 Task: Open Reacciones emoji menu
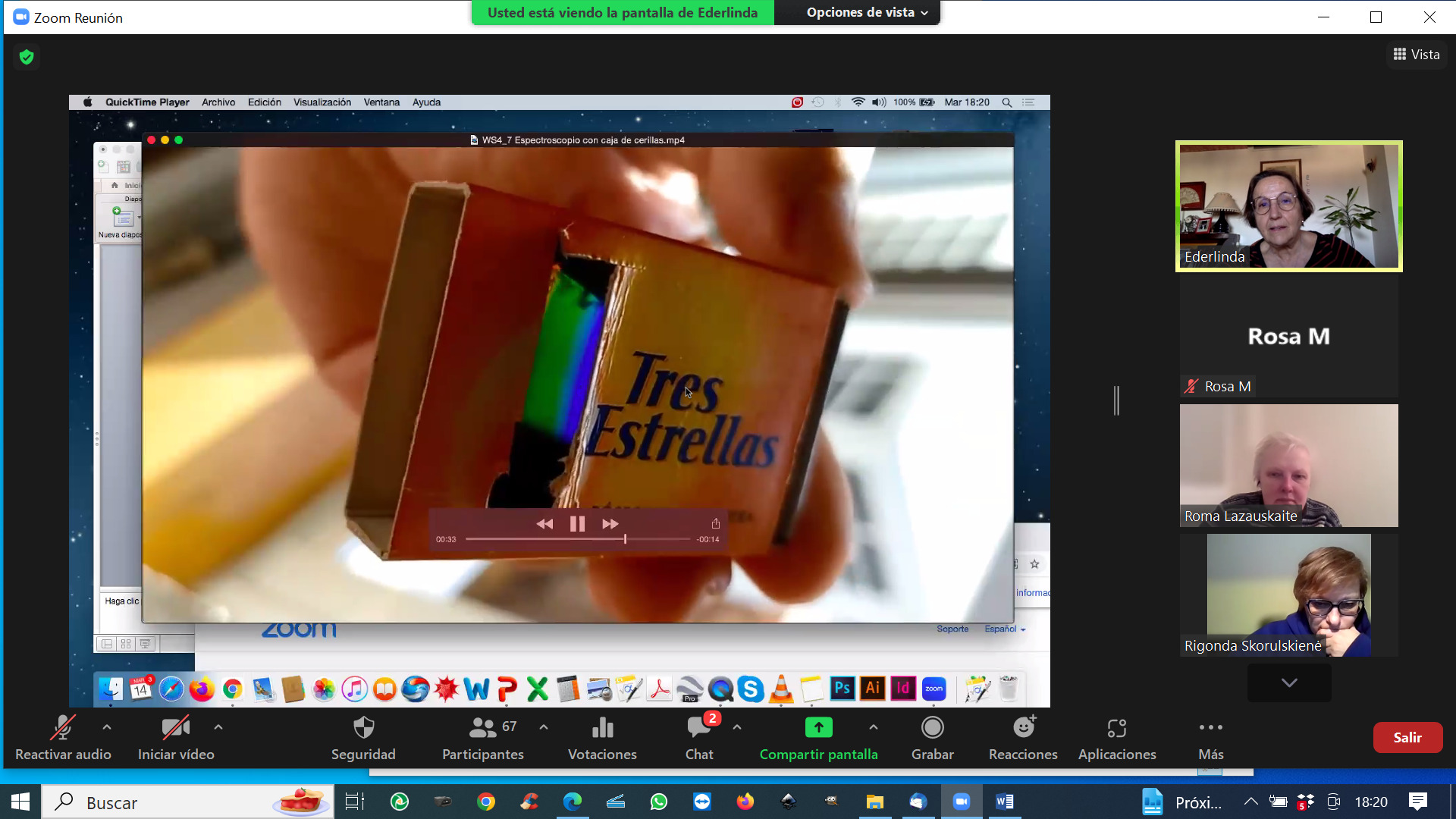click(1023, 737)
